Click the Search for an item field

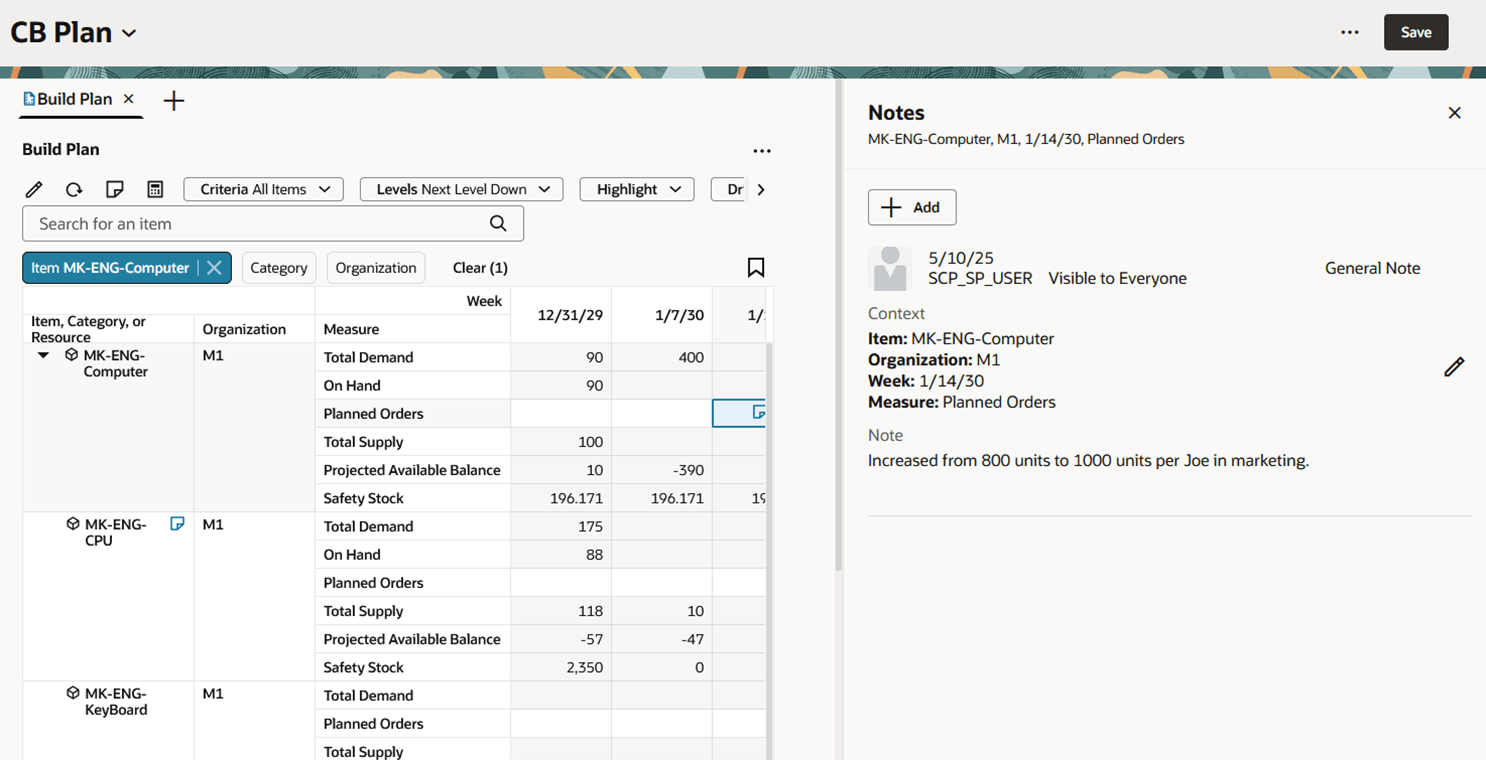(x=273, y=223)
